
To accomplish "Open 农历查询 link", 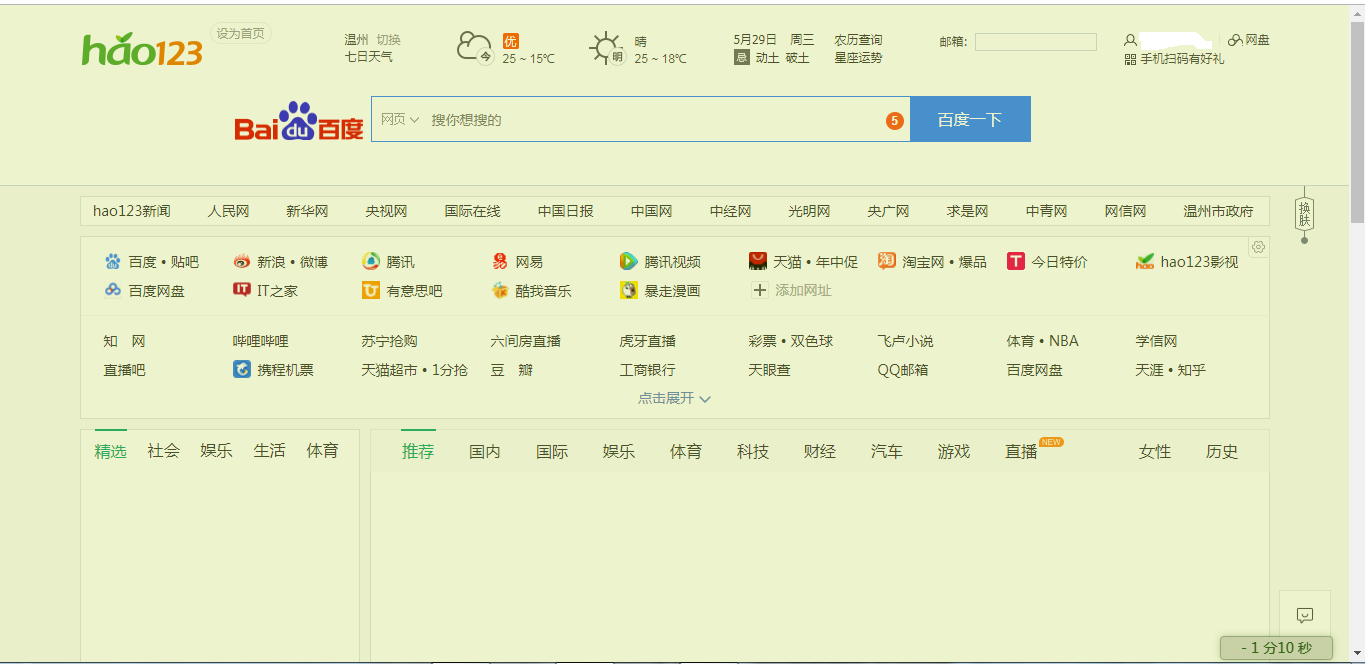I will [859, 40].
